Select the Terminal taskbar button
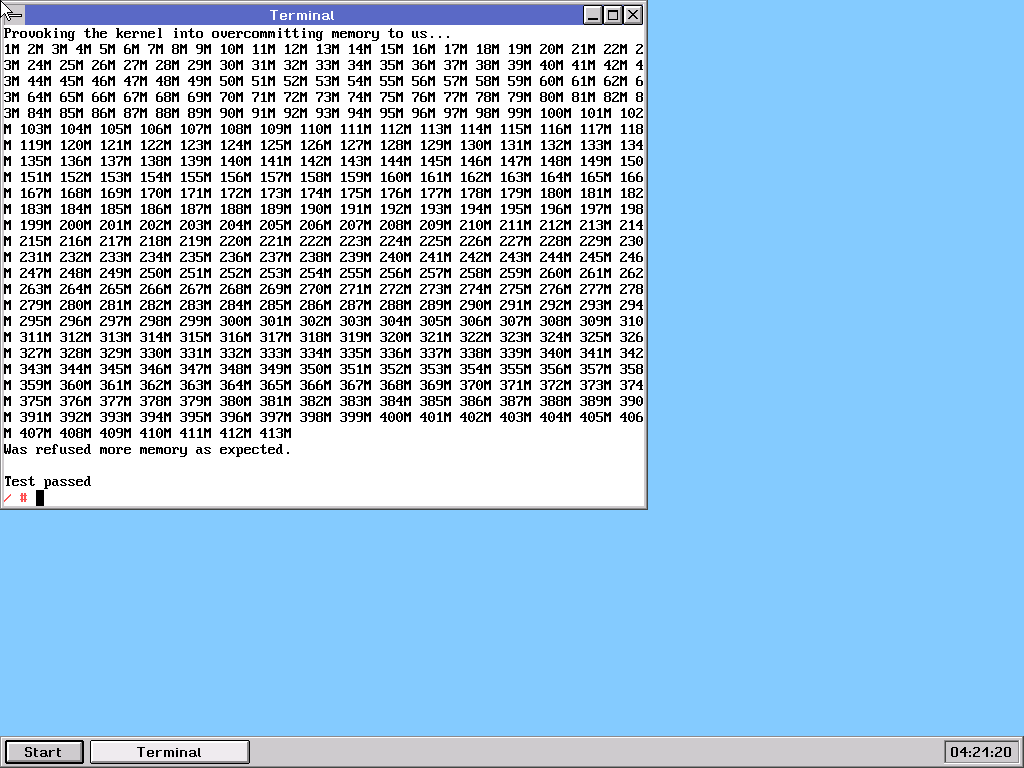This screenshot has height=768, width=1024. tap(169, 752)
